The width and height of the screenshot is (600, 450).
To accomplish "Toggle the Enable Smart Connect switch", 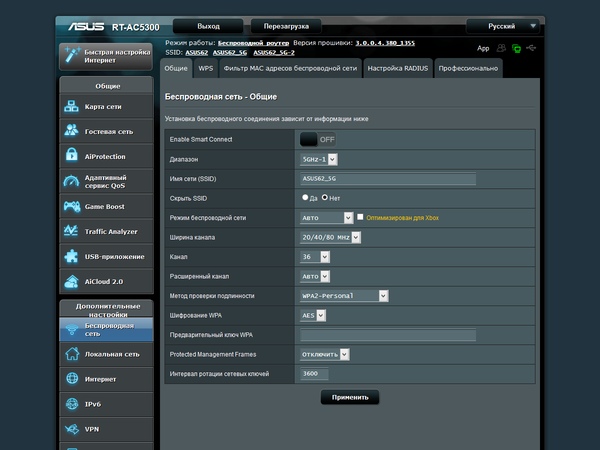I will coord(318,139).
